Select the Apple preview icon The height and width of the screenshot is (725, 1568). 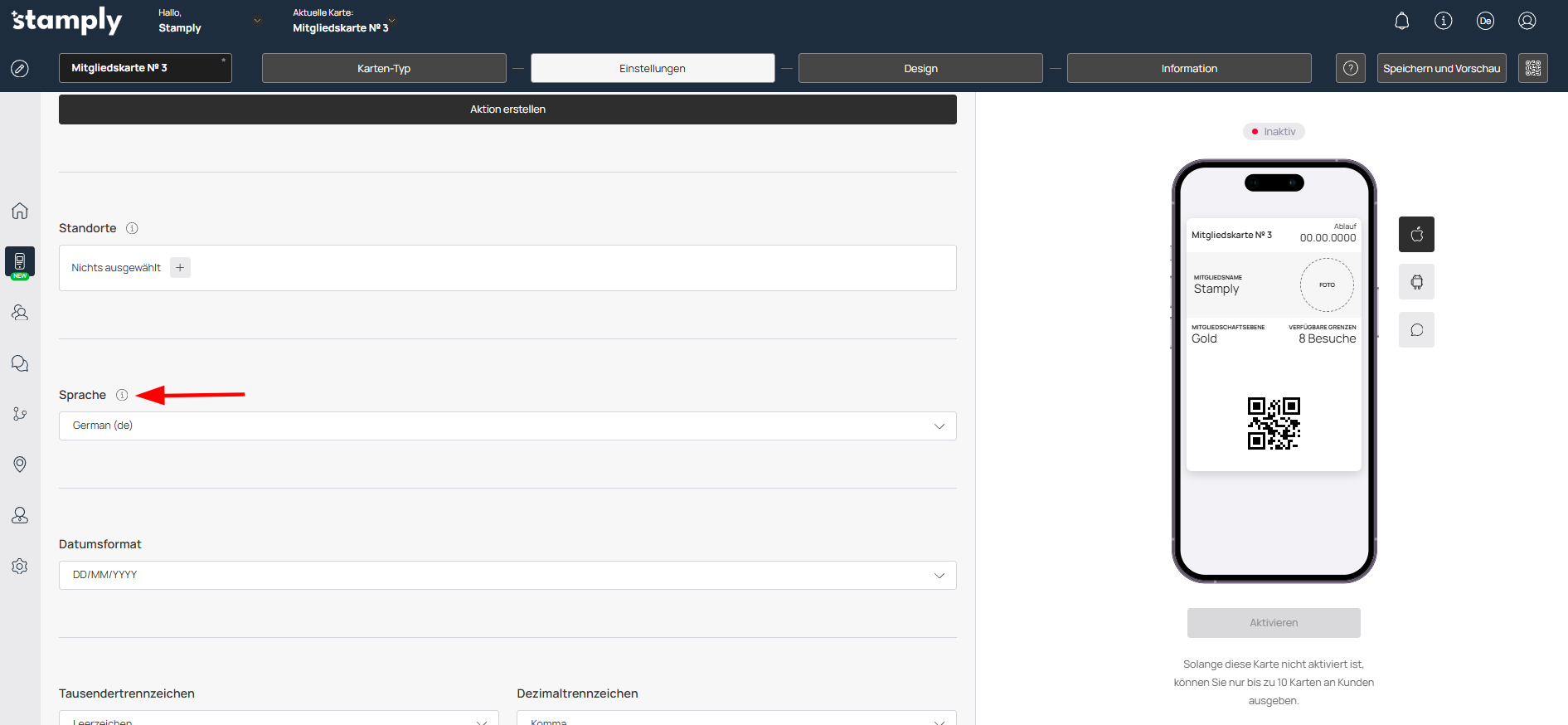pos(1416,235)
